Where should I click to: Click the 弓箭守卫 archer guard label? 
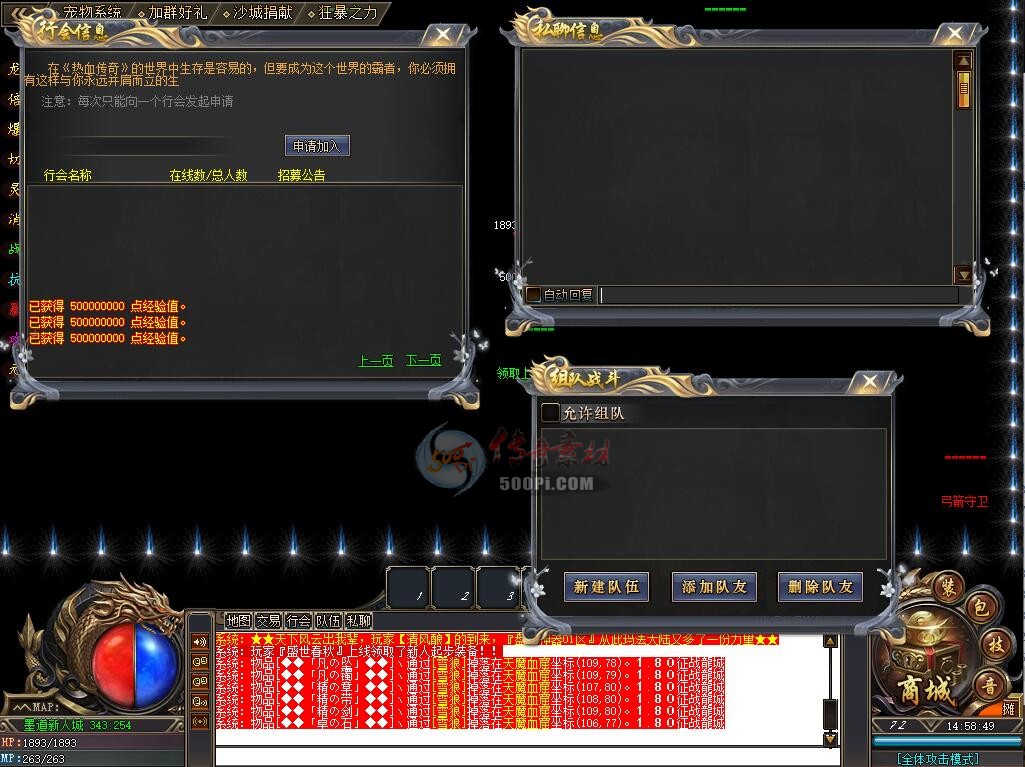click(x=964, y=502)
